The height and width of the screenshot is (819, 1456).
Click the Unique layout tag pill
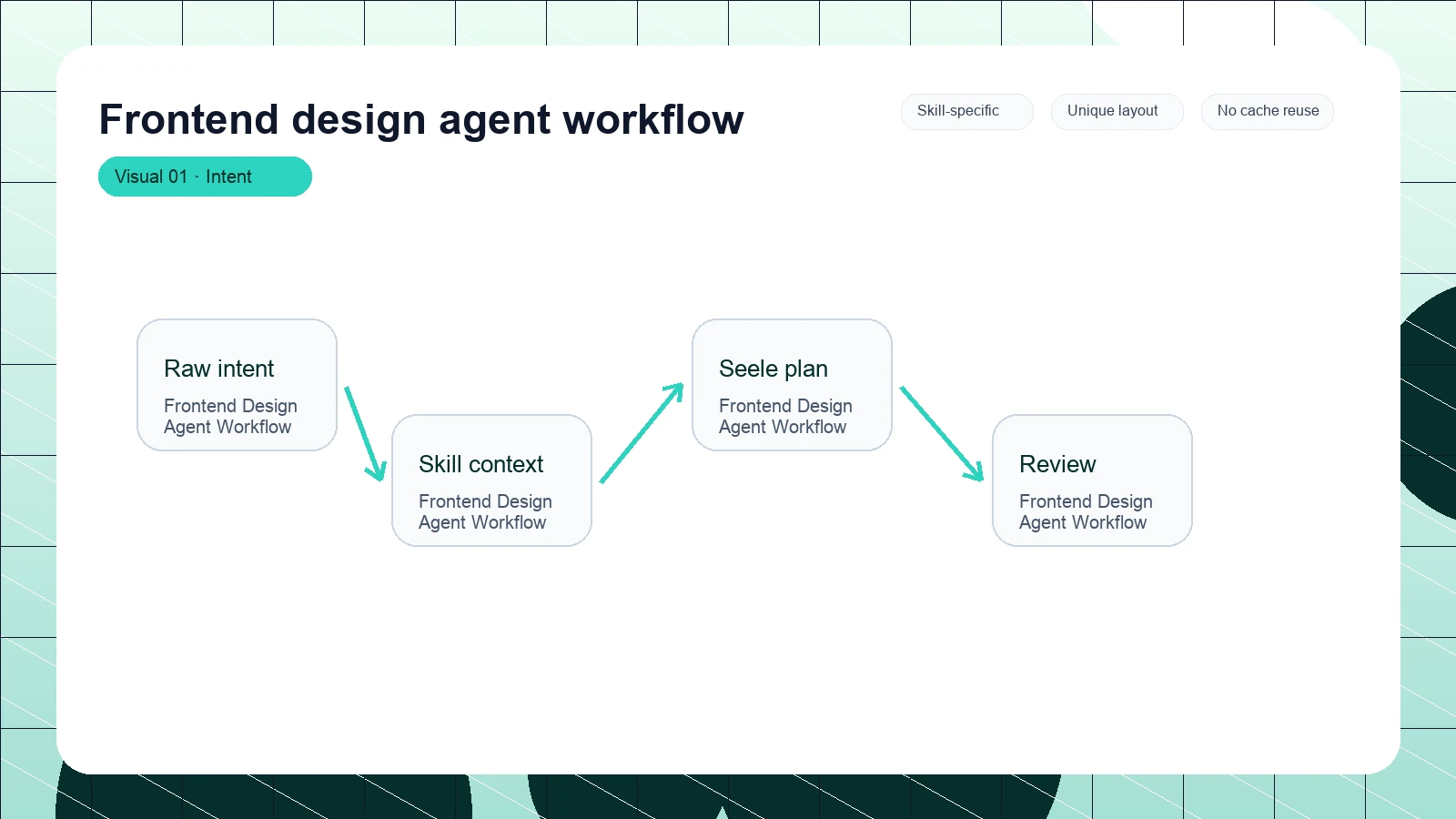click(1117, 111)
